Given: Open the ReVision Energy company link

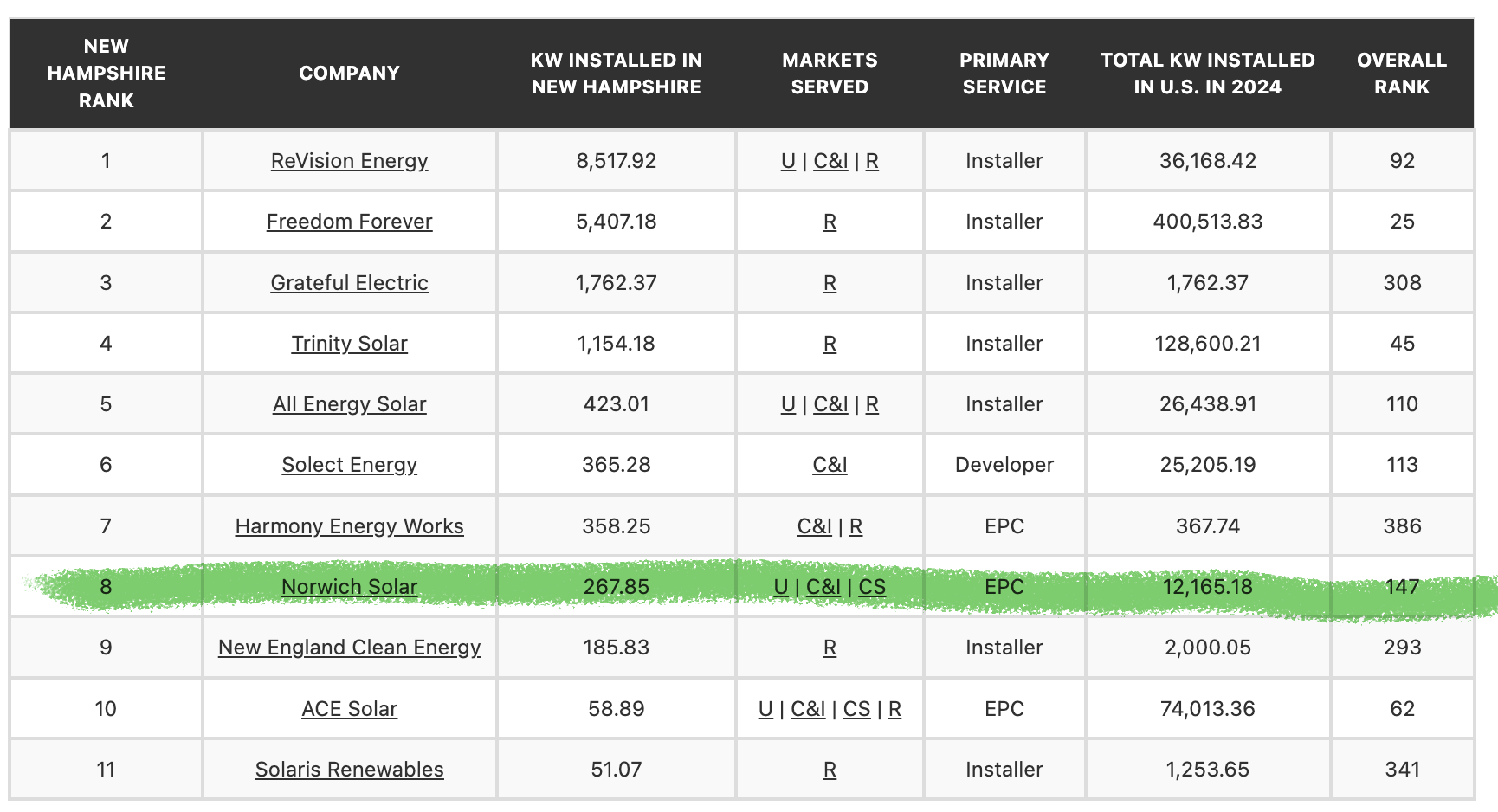Looking at the screenshot, I should click(x=349, y=161).
